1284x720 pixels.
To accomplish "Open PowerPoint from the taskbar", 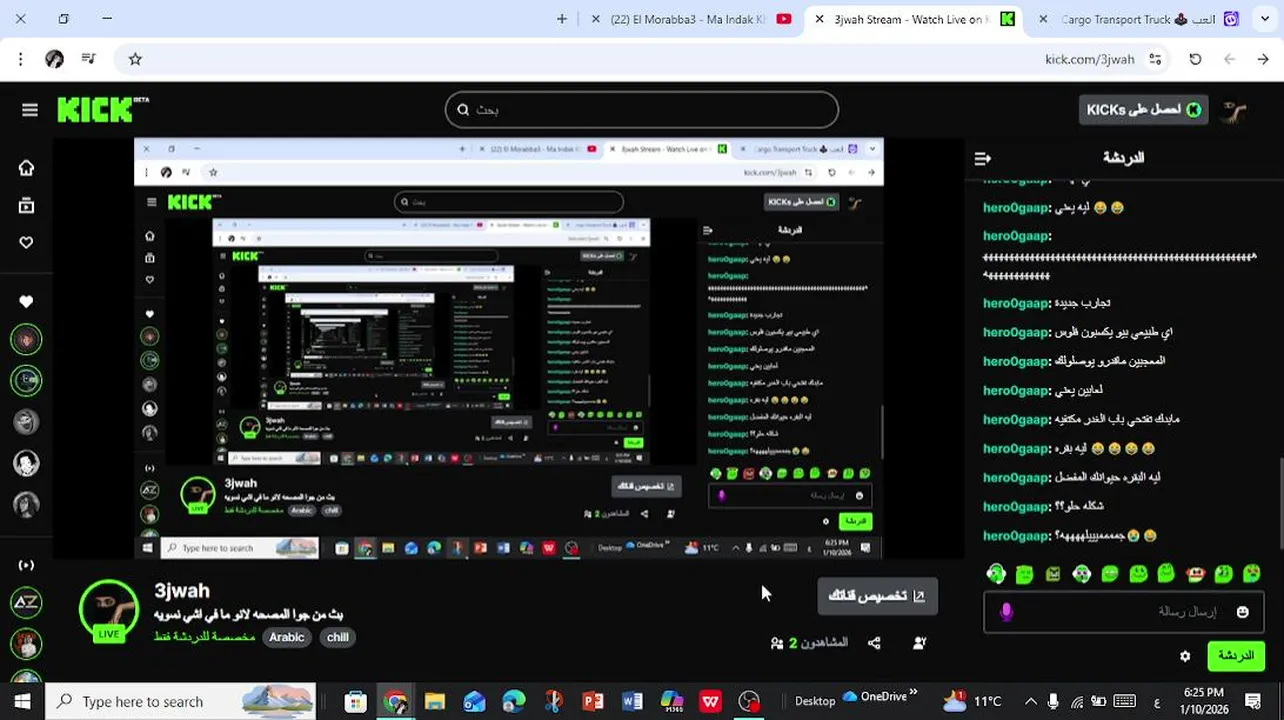I will pyautogui.click(x=593, y=702).
